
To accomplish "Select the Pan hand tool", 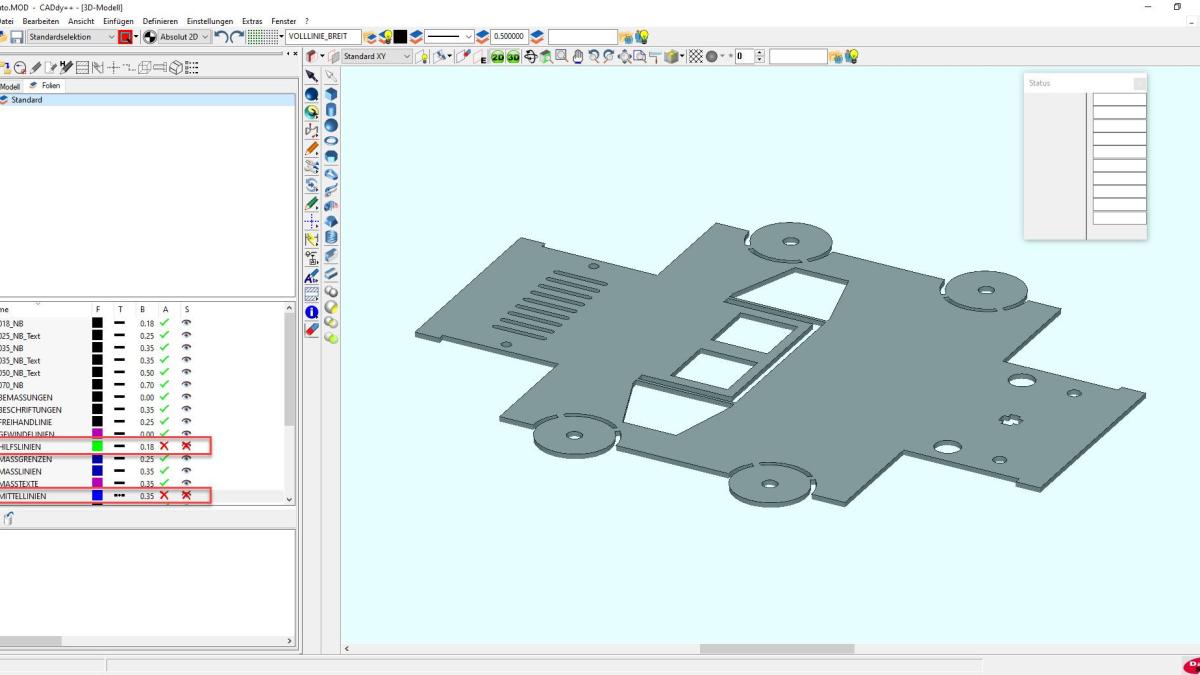I will pyautogui.click(x=578, y=57).
